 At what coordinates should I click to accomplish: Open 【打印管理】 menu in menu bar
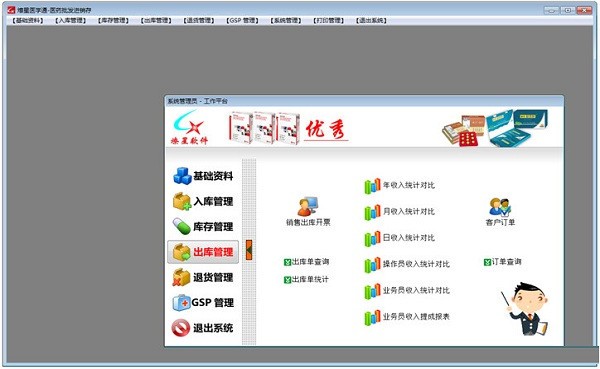coord(329,21)
